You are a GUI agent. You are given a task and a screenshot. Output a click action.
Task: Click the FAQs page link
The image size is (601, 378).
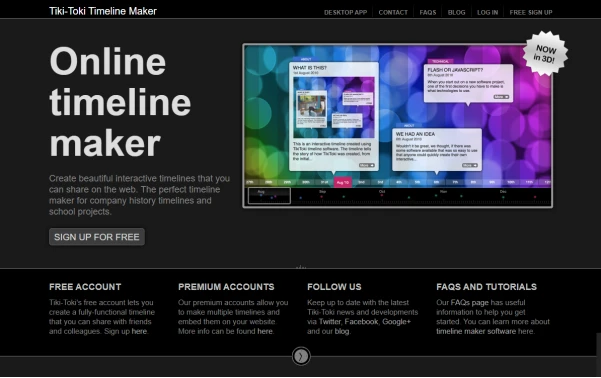pyautogui.click(x=469, y=302)
